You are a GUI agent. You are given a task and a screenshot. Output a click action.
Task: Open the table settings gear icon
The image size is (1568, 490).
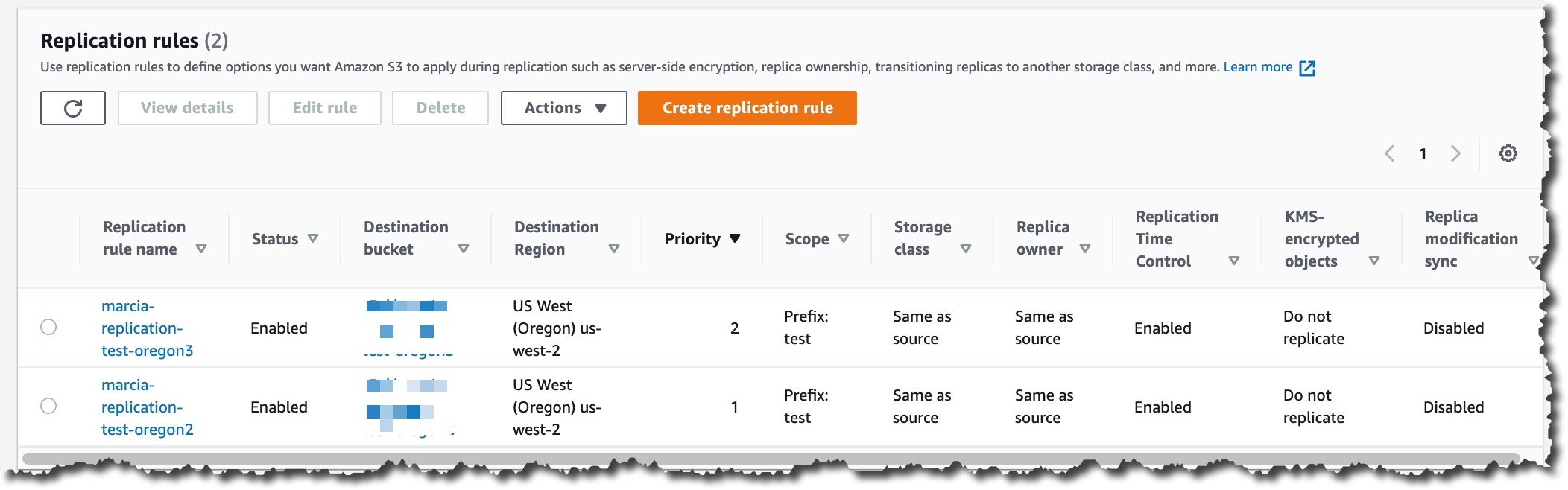pos(1508,153)
